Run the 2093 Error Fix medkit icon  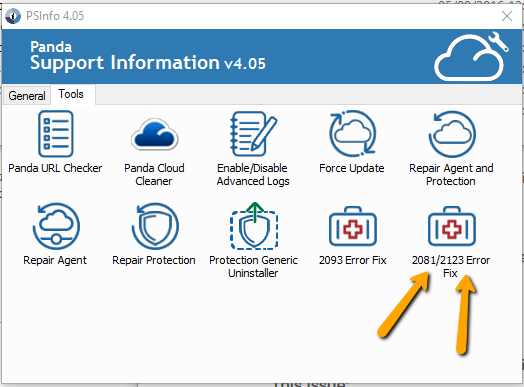point(353,226)
